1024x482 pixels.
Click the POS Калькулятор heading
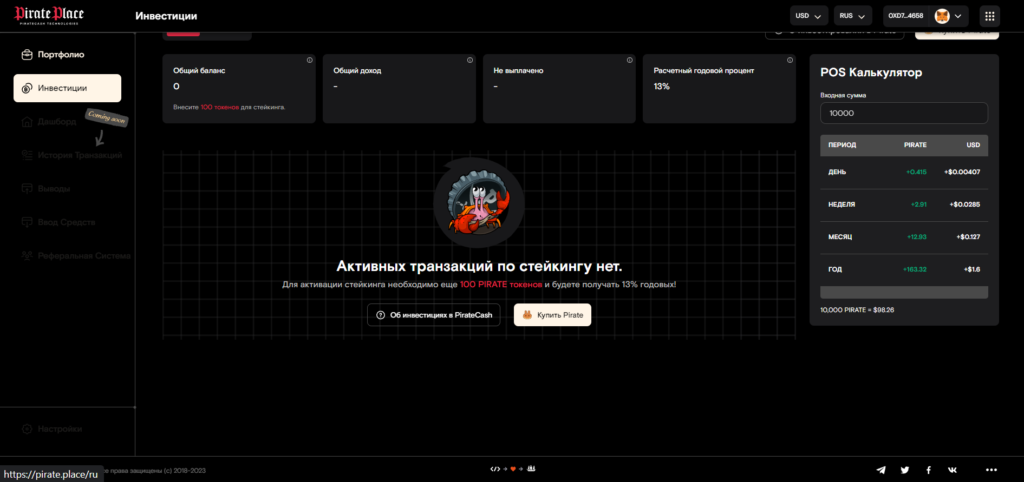pyautogui.click(x=871, y=73)
